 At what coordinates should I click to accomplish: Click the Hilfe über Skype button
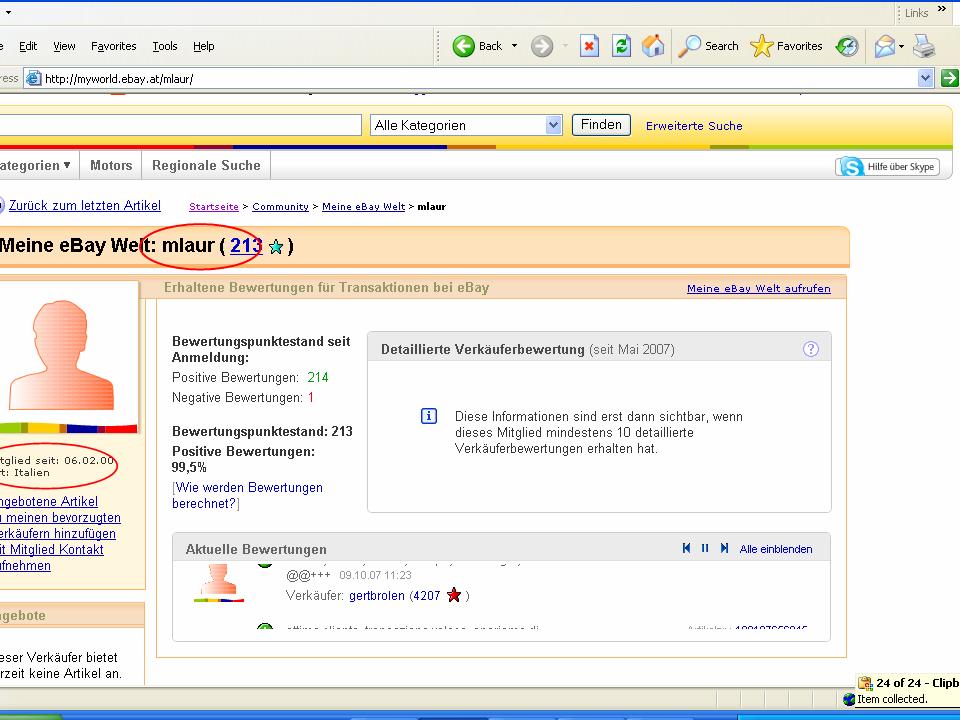(x=888, y=167)
